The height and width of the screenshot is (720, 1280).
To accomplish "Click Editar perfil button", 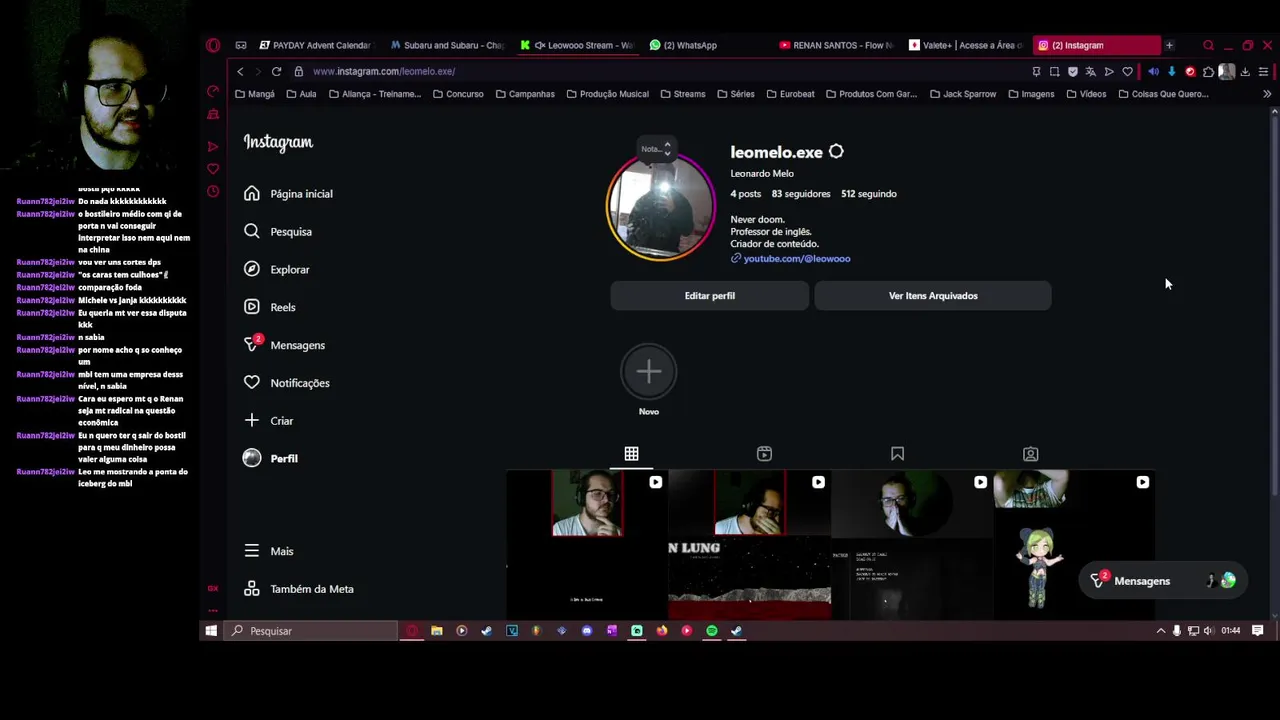I will tap(710, 296).
